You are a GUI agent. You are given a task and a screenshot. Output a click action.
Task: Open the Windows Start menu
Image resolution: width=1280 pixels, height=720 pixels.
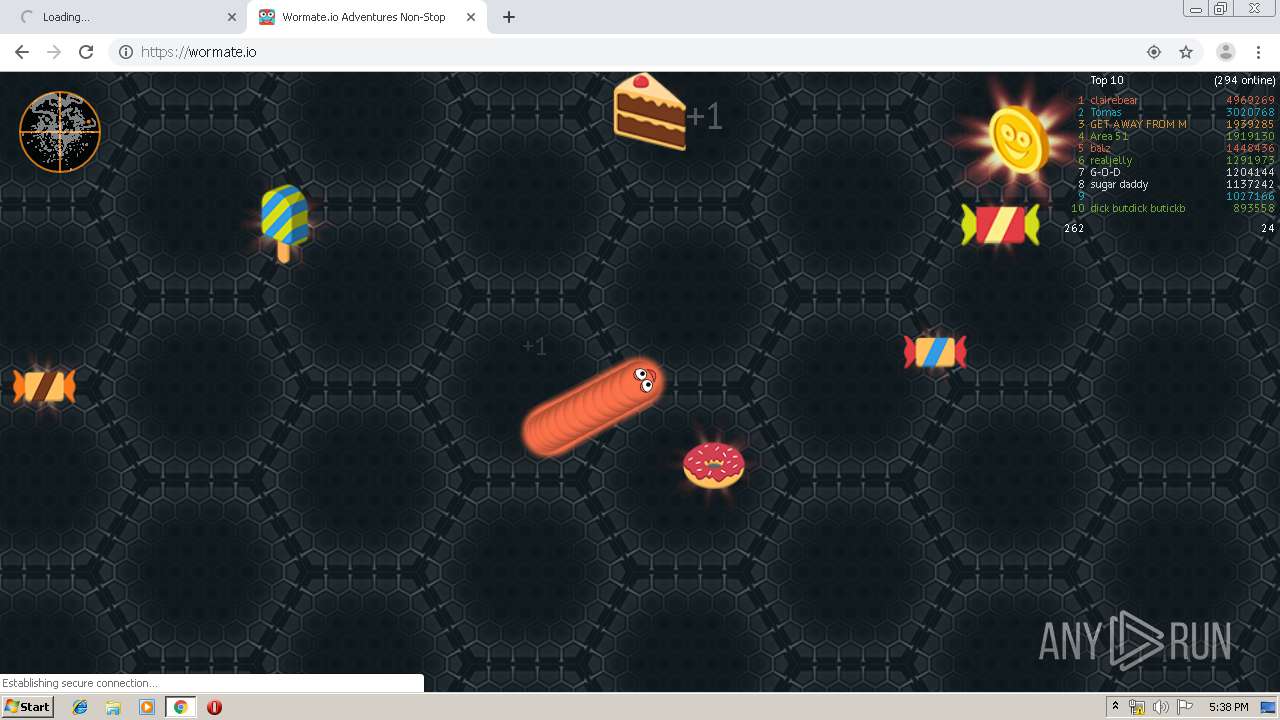pos(28,707)
